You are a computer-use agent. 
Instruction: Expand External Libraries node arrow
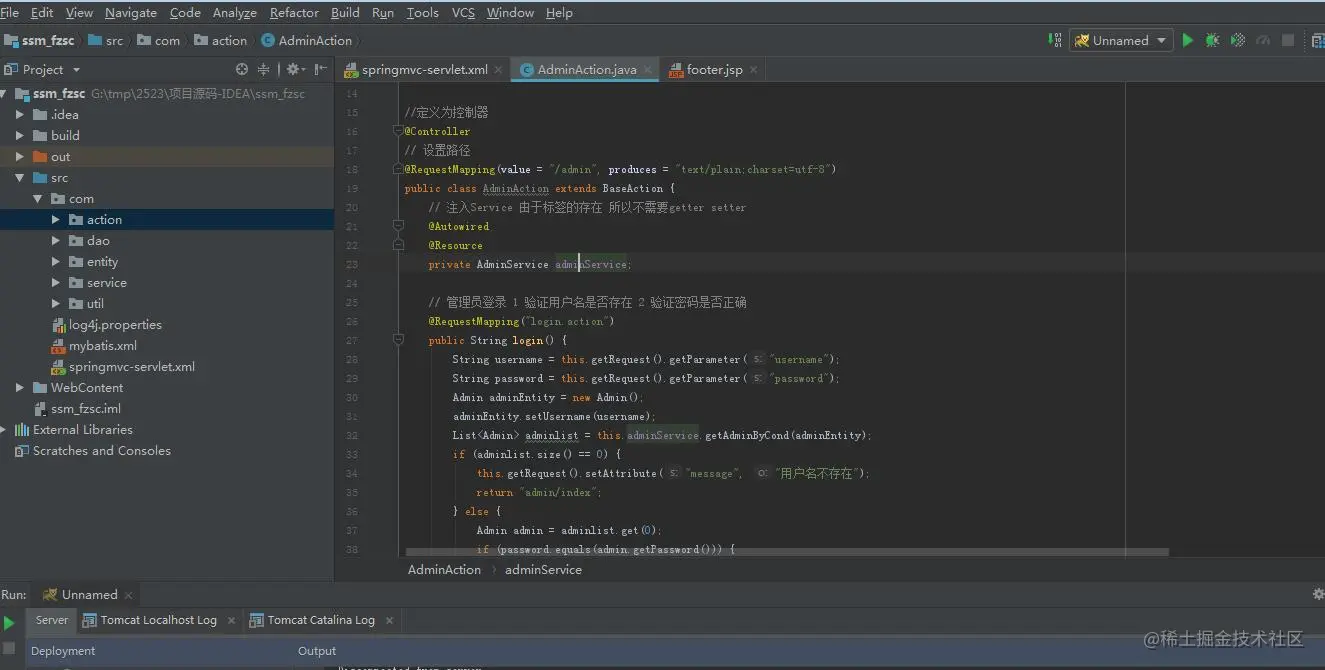tap(4, 430)
